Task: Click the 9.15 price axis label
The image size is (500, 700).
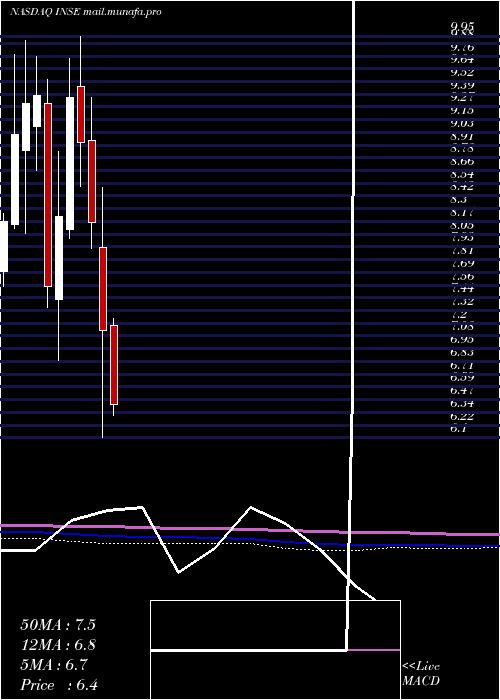Action: 462,111
